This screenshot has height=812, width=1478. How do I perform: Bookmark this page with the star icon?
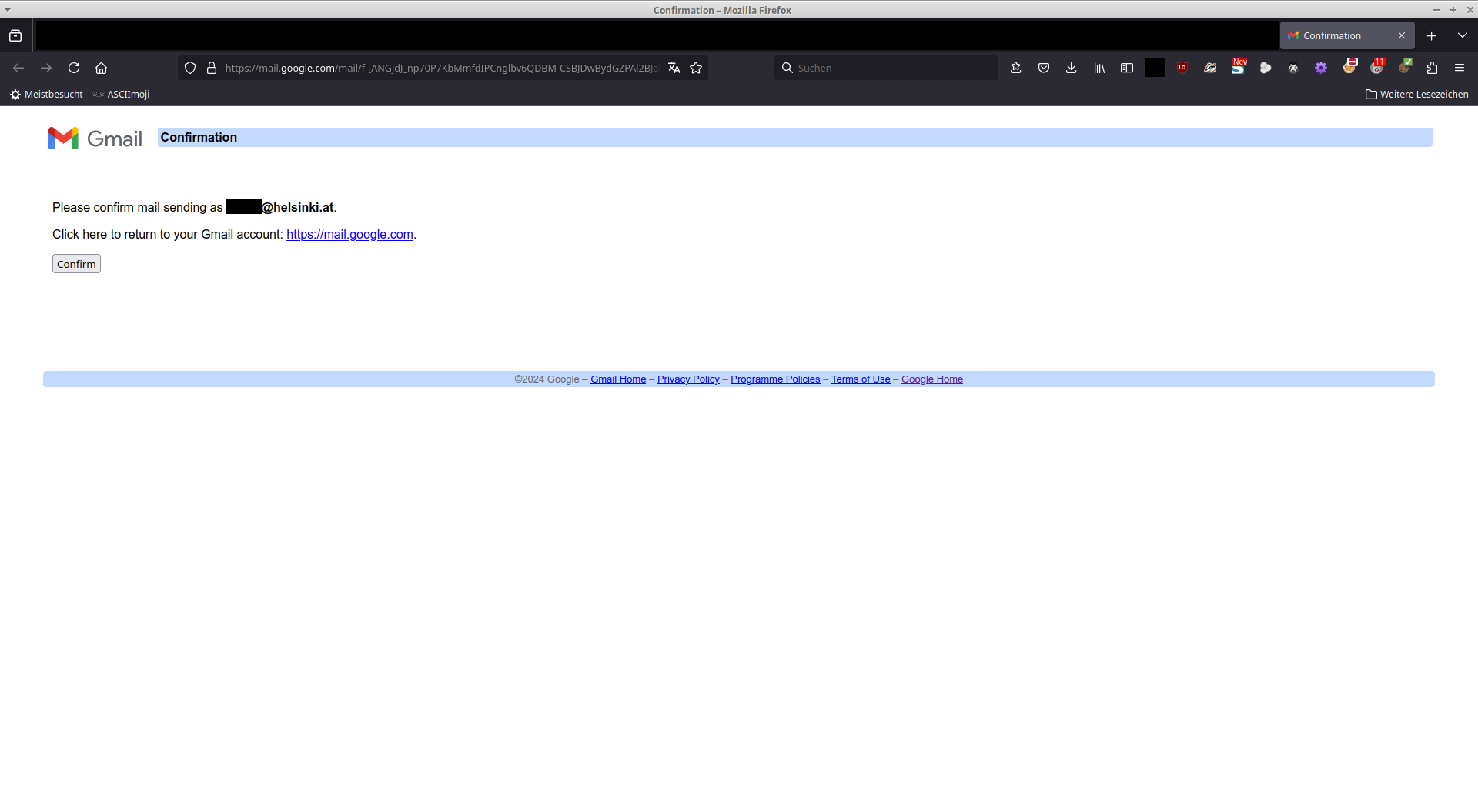click(x=696, y=68)
